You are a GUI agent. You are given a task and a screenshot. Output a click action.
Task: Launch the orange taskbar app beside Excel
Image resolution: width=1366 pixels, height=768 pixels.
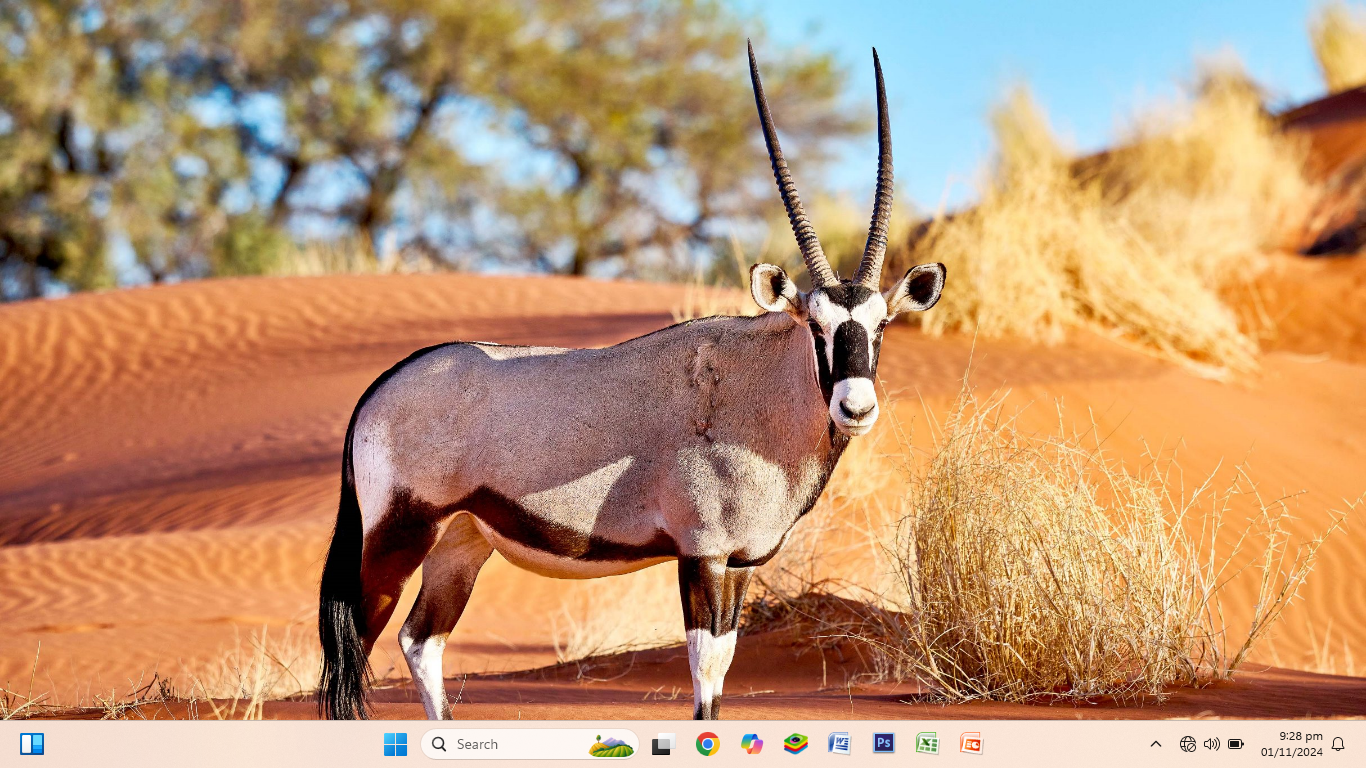pyautogui.click(x=971, y=744)
